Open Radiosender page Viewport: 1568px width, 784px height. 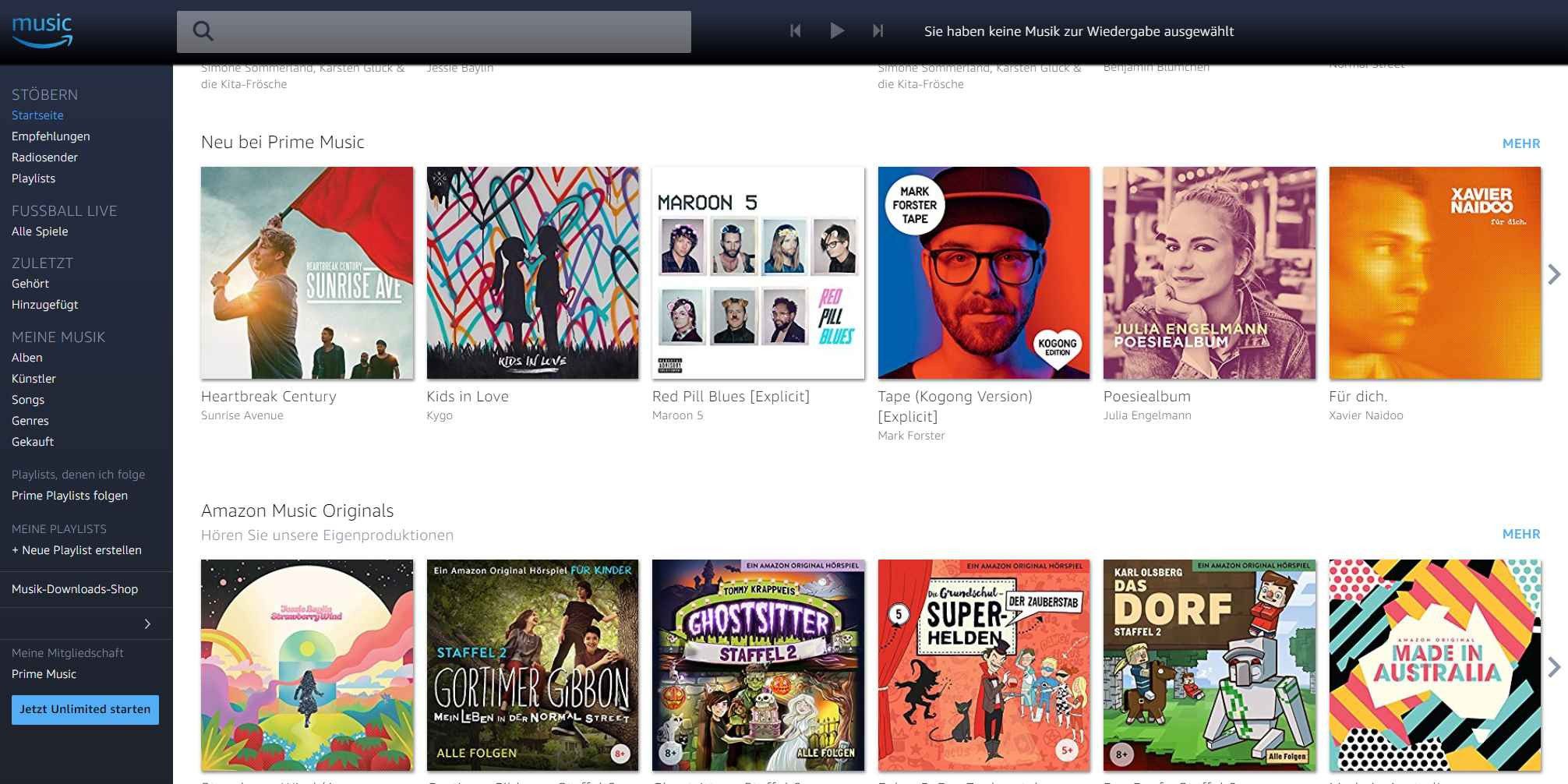click(44, 157)
